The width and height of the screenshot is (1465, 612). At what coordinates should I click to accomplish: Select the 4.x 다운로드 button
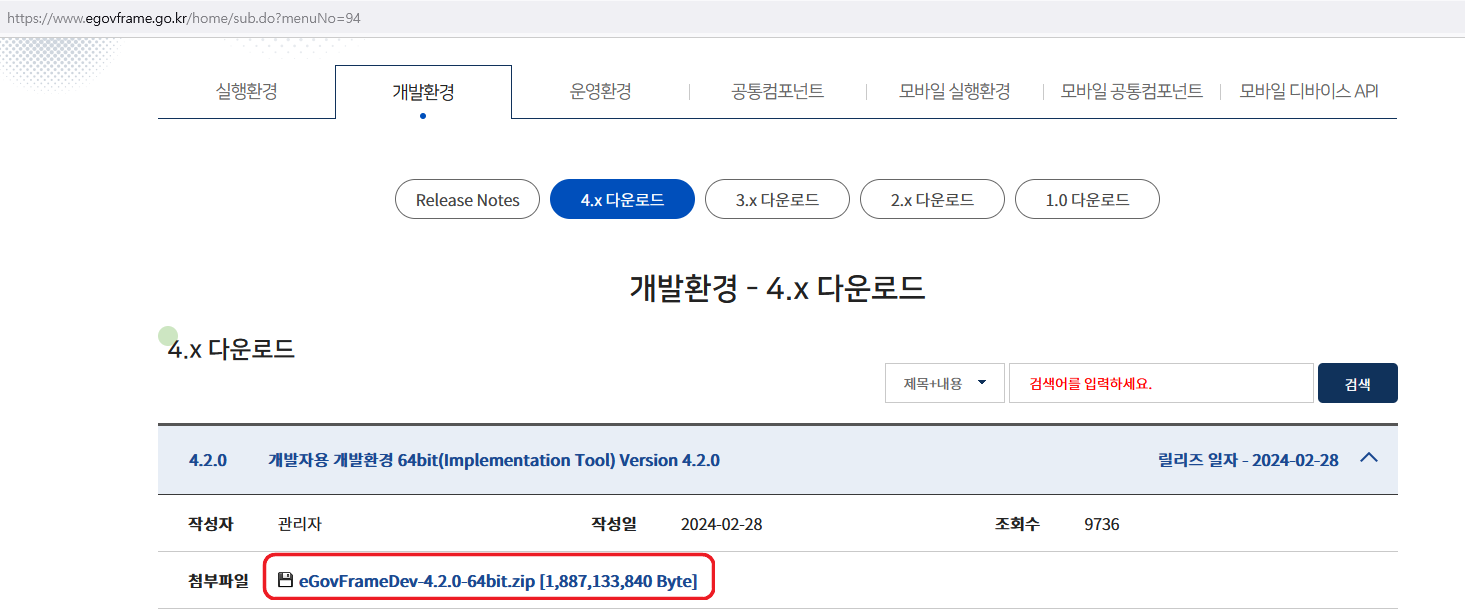point(622,200)
